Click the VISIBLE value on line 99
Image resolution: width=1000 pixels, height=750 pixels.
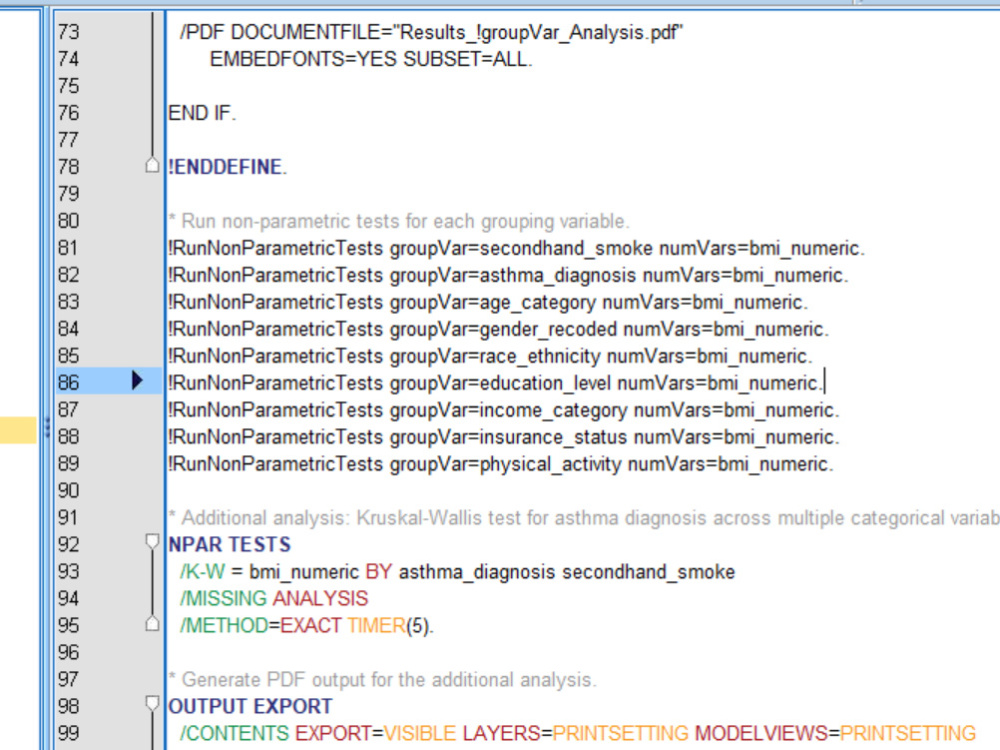coord(420,733)
